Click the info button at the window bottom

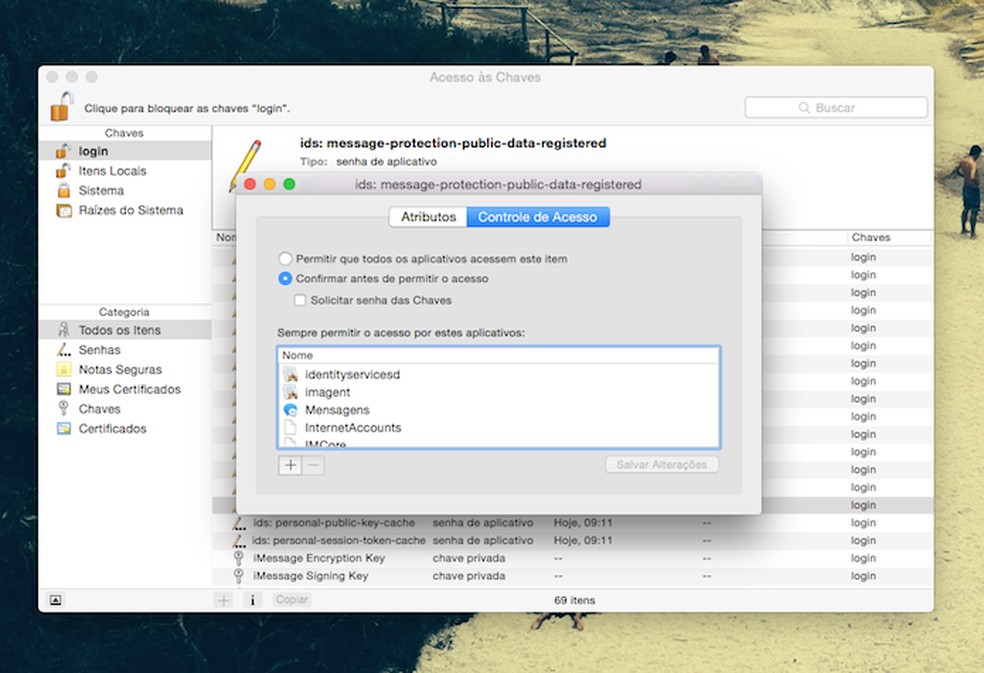253,598
